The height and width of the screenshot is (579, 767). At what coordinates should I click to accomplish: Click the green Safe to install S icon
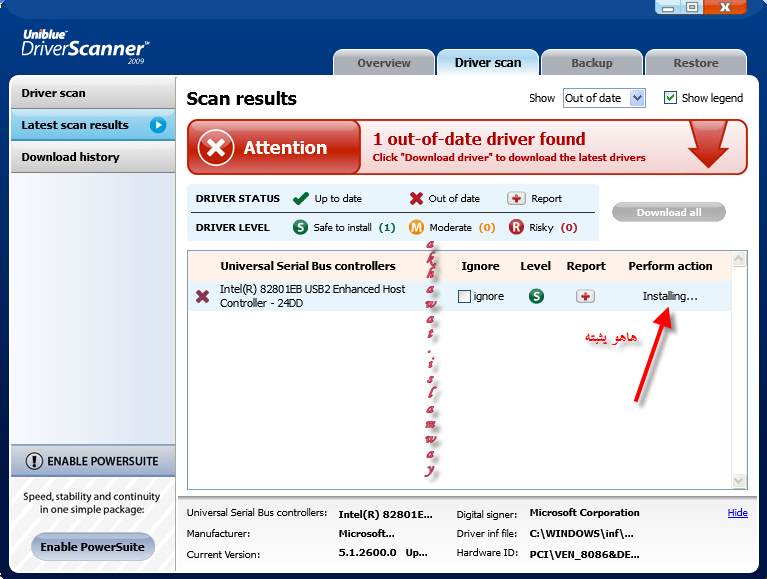(x=300, y=227)
